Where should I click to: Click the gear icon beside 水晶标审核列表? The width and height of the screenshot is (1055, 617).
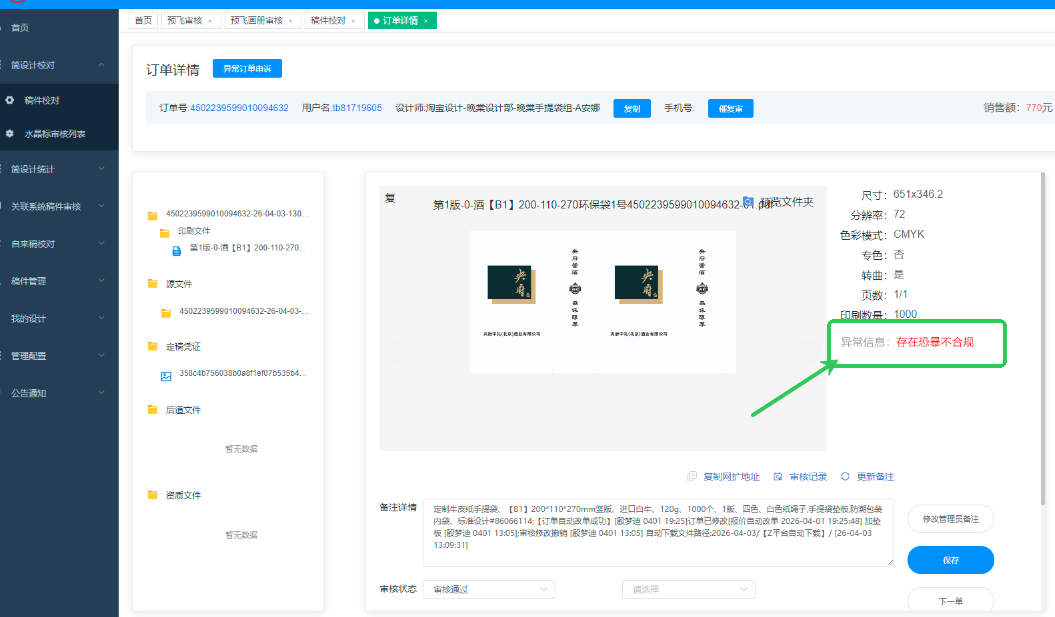pos(9,134)
